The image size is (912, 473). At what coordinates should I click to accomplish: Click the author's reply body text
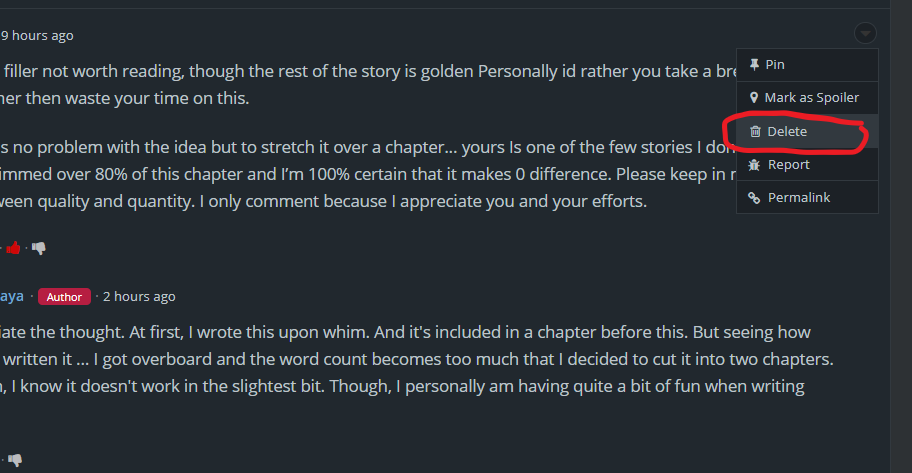(400, 358)
